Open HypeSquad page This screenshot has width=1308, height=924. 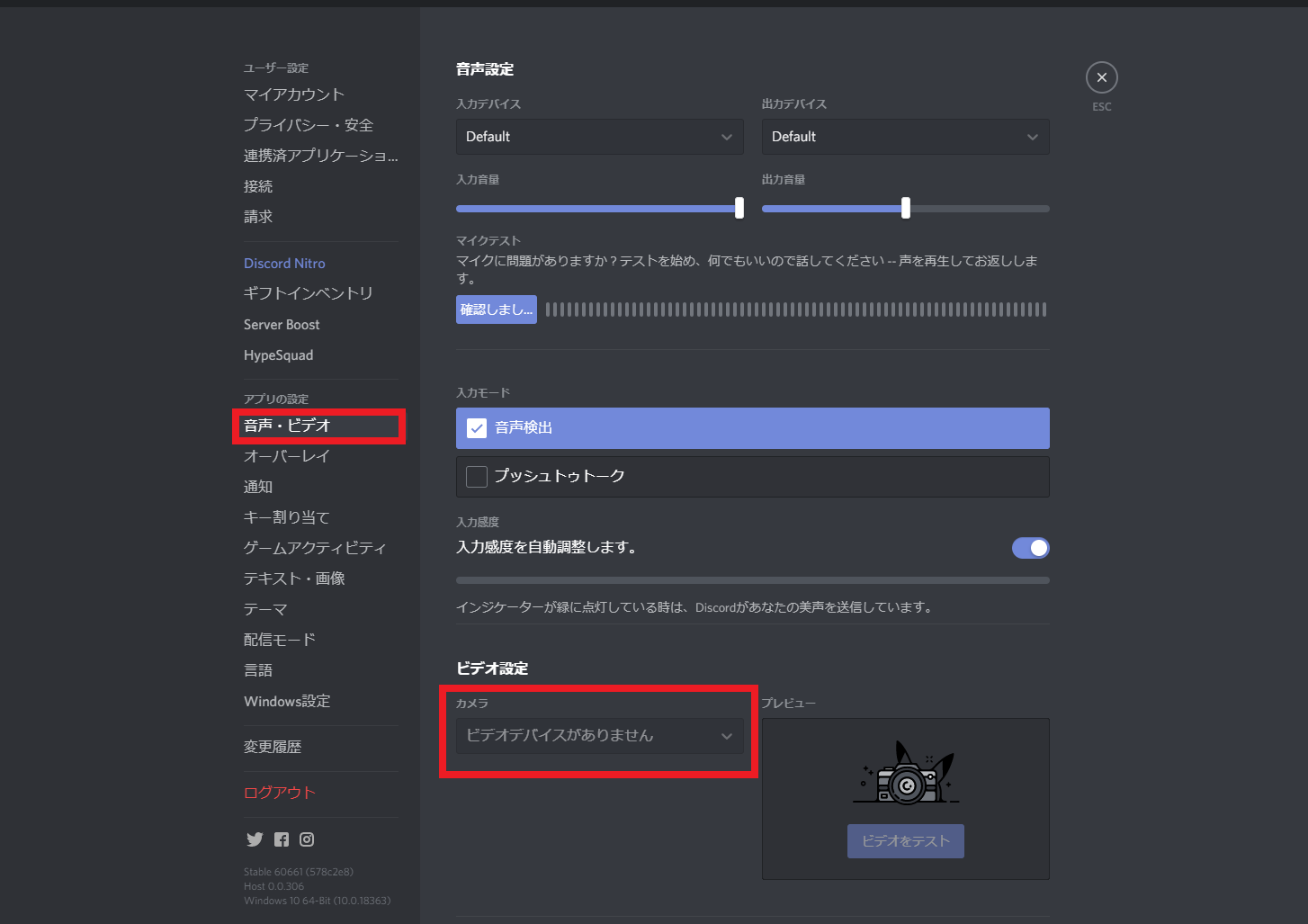[279, 355]
